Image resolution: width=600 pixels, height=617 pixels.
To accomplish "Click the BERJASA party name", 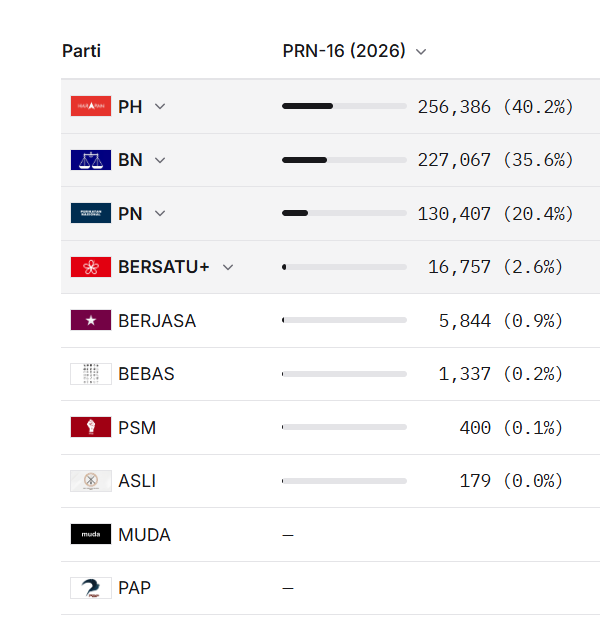I will [157, 321].
